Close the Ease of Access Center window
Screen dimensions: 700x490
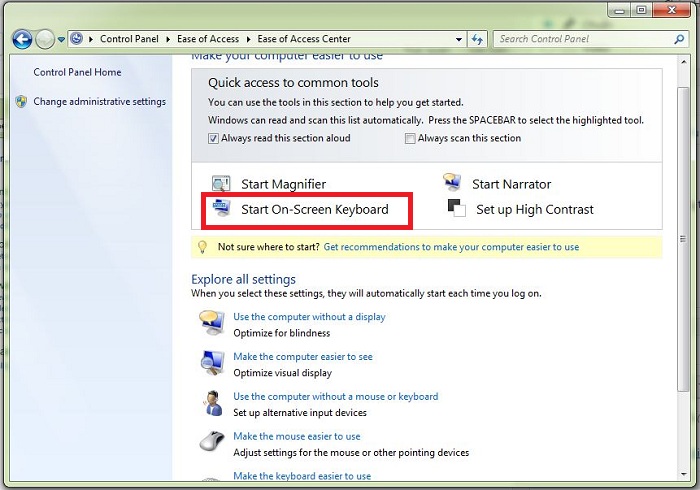point(671,10)
